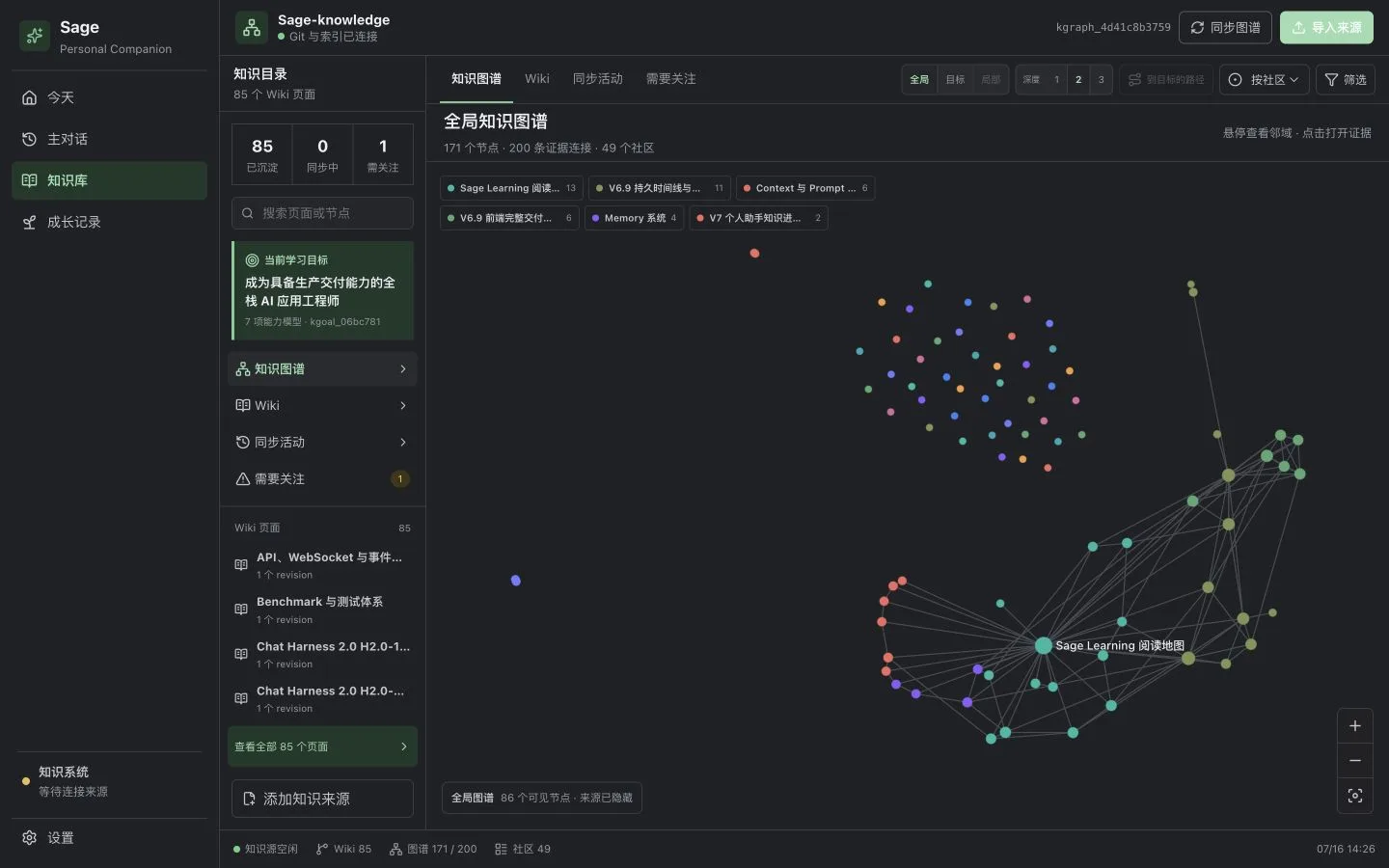Switch to the 需要关注 tab
Screen dimensions: 1389x868
(670, 79)
